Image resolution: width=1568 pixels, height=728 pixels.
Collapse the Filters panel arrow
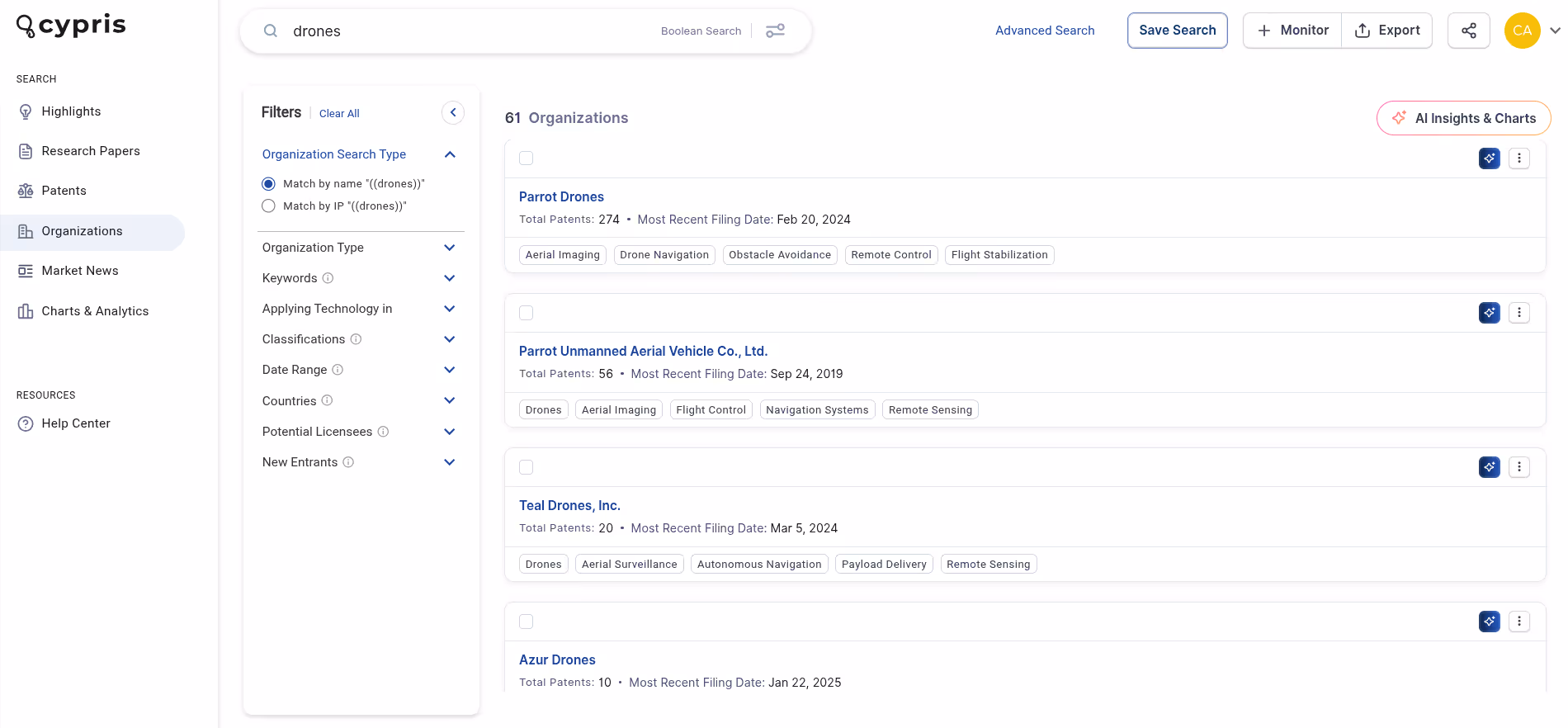[x=453, y=112]
